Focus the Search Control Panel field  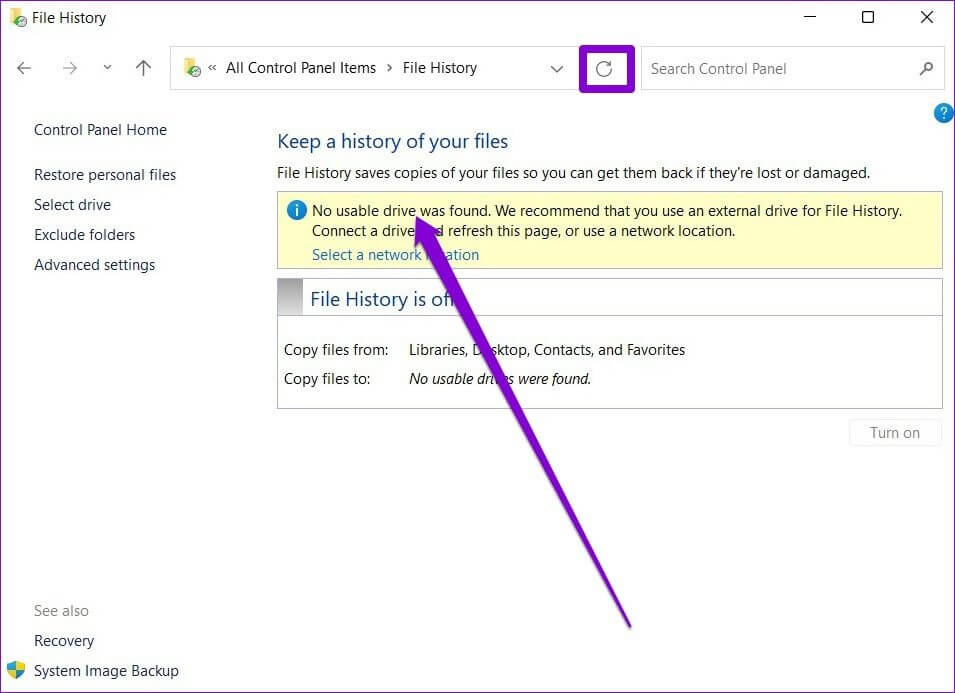(x=792, y=68)
